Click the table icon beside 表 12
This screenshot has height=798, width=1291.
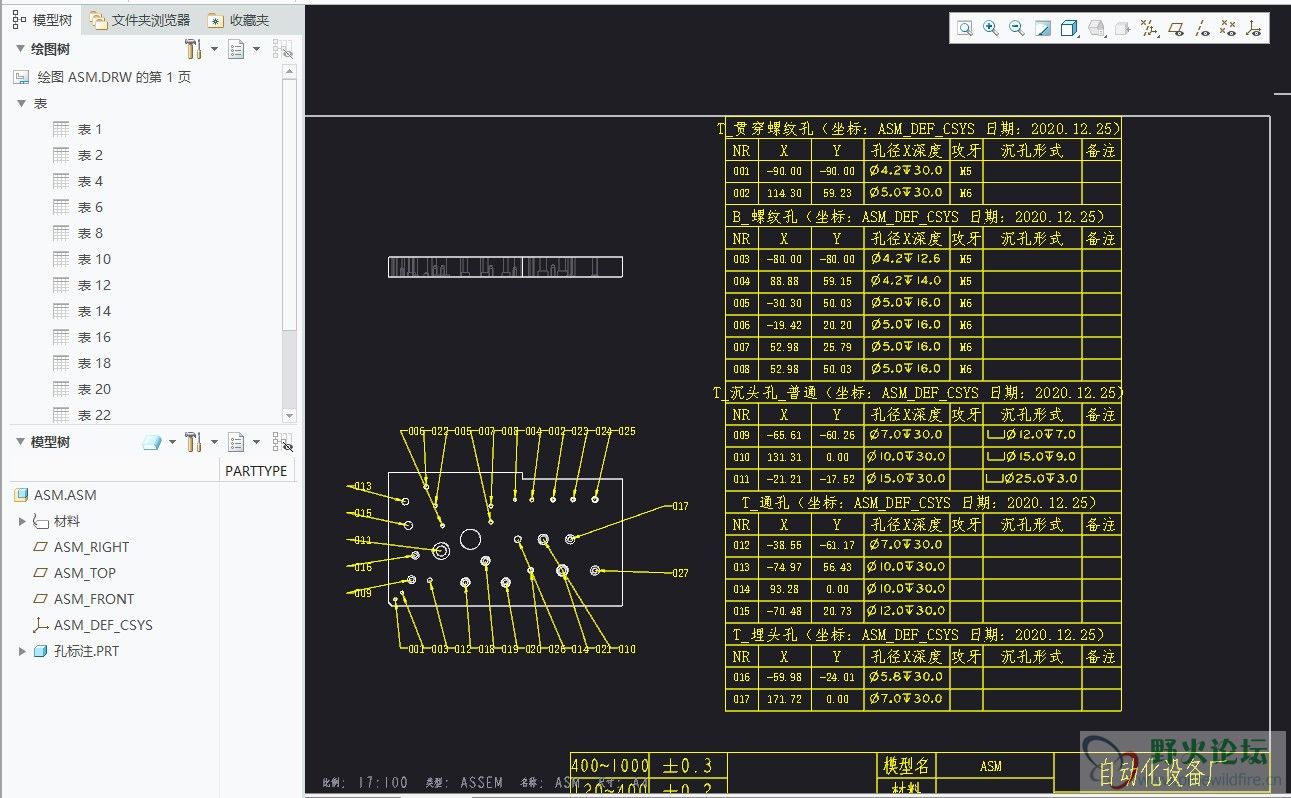click(x=61, y=285)
